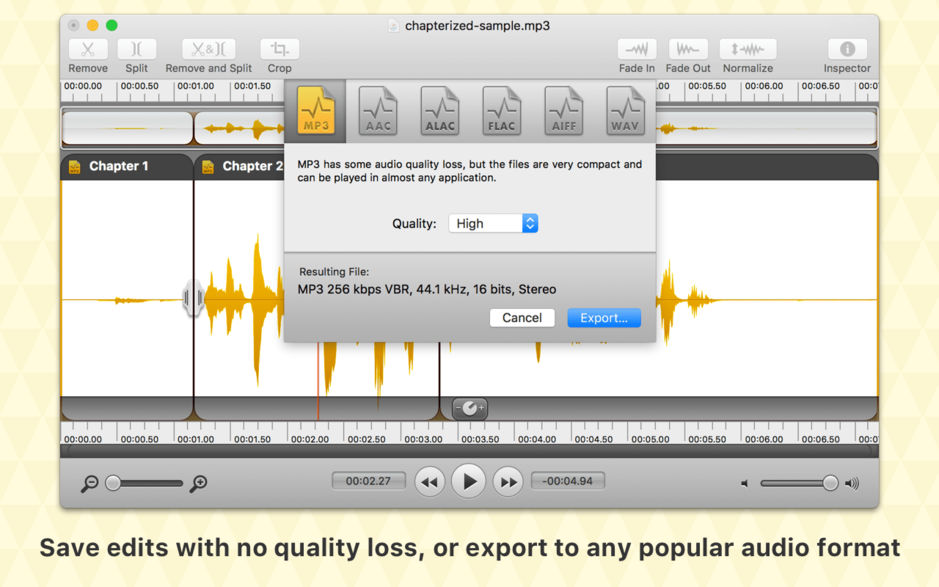This screenshot has height=587, width=939.
Task: Select the MP3 export format icon
Action: (x=316, y=111)
